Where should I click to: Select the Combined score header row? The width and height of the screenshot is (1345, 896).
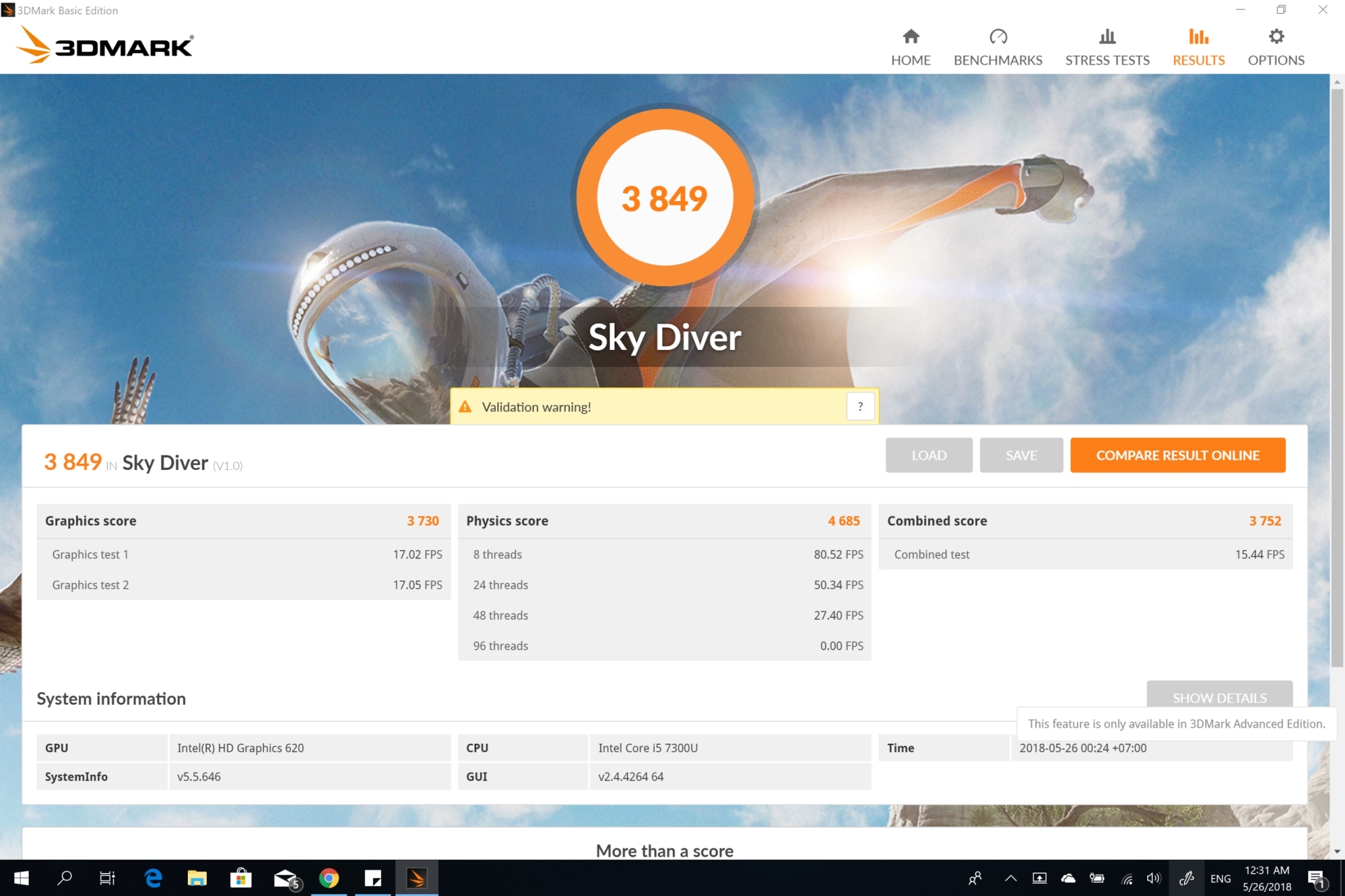(1085, 521)
